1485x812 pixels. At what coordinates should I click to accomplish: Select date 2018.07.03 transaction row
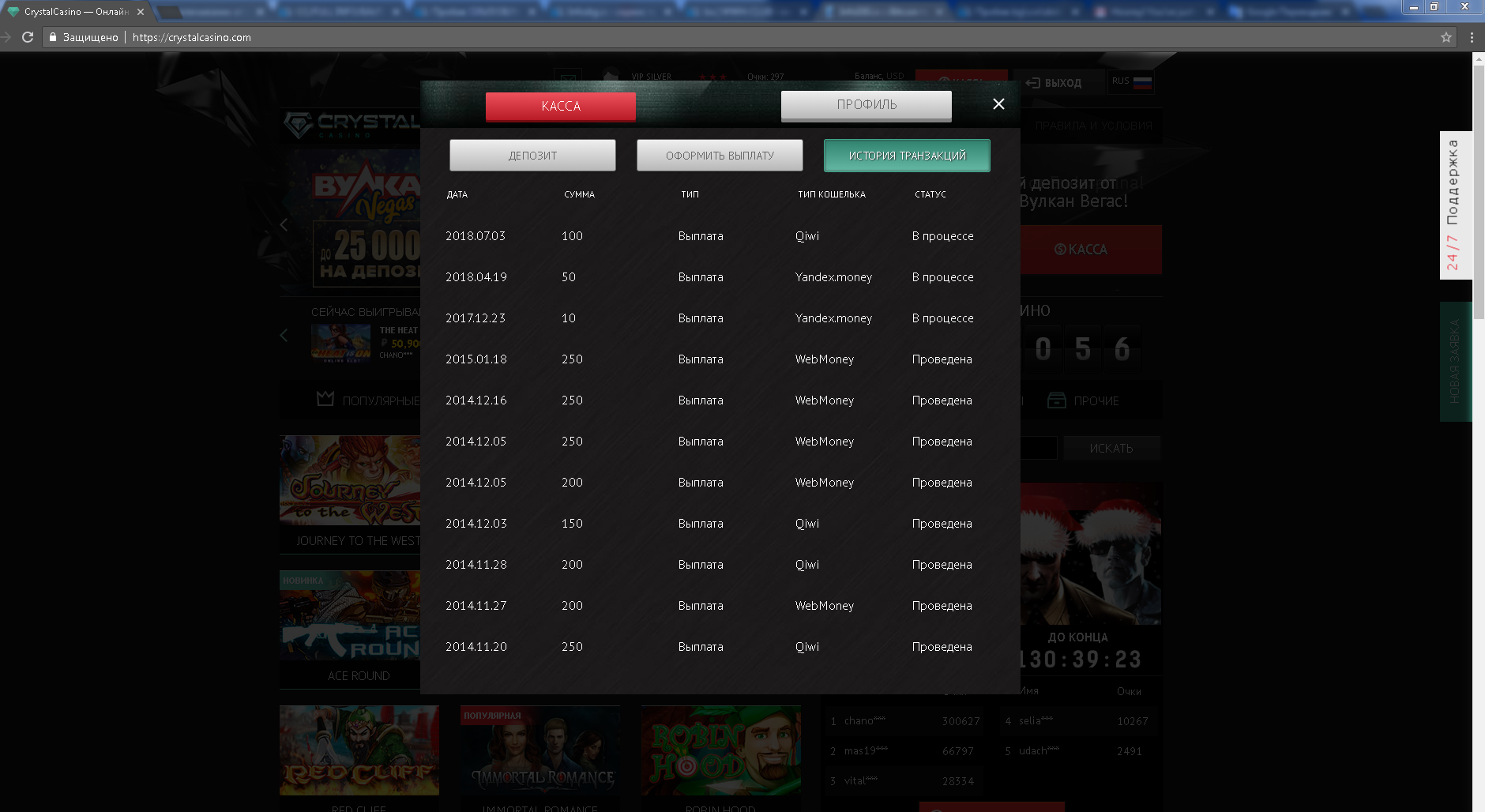720,236
